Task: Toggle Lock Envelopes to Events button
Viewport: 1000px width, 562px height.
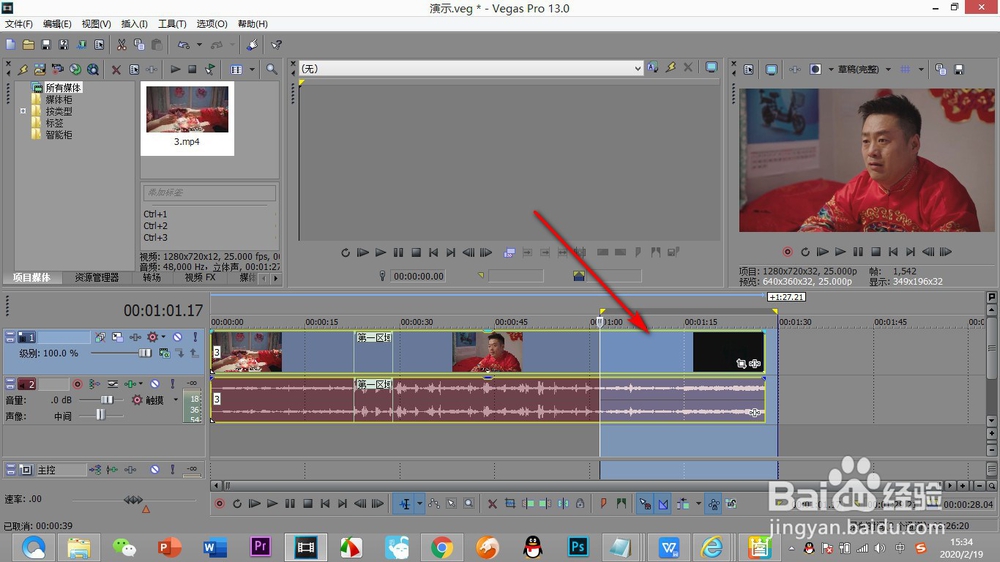Action: pyautogui.click(x=714, y=504)
